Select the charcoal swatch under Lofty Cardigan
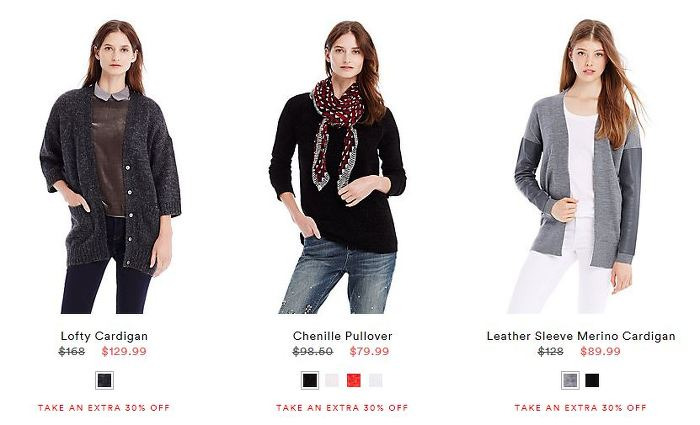 click(104, 380)
